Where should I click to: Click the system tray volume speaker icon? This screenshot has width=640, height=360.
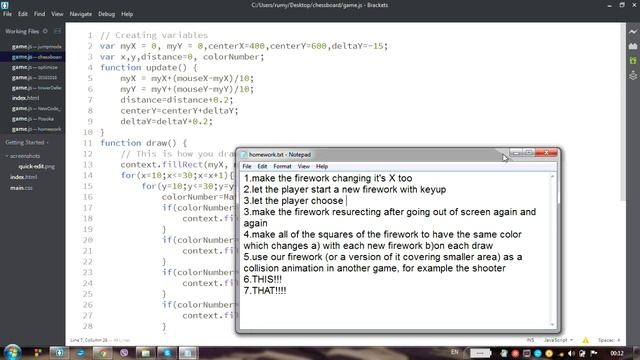pos(571,353)
